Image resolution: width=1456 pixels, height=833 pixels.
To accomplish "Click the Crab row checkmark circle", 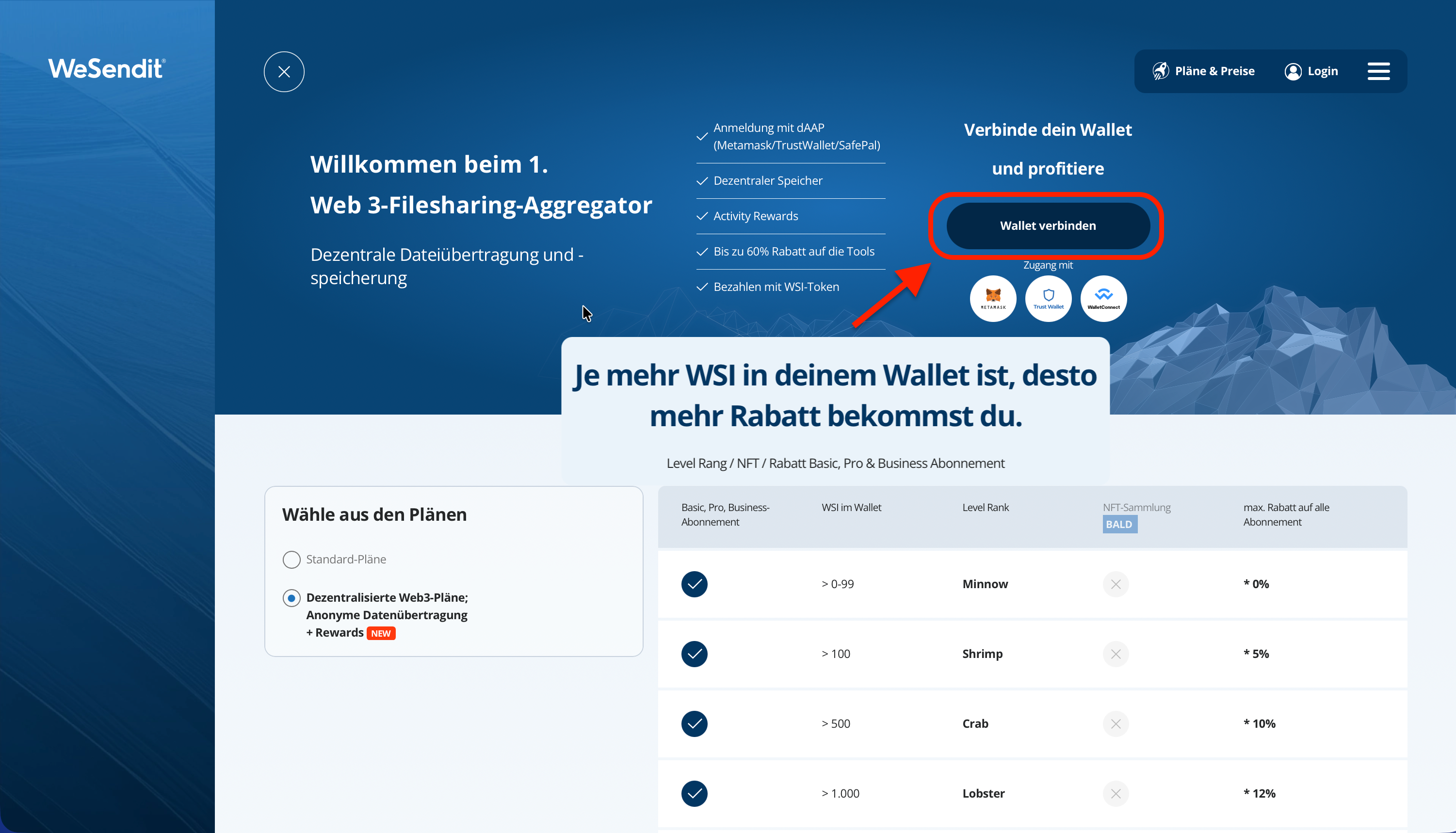I will tap(694, 724).
